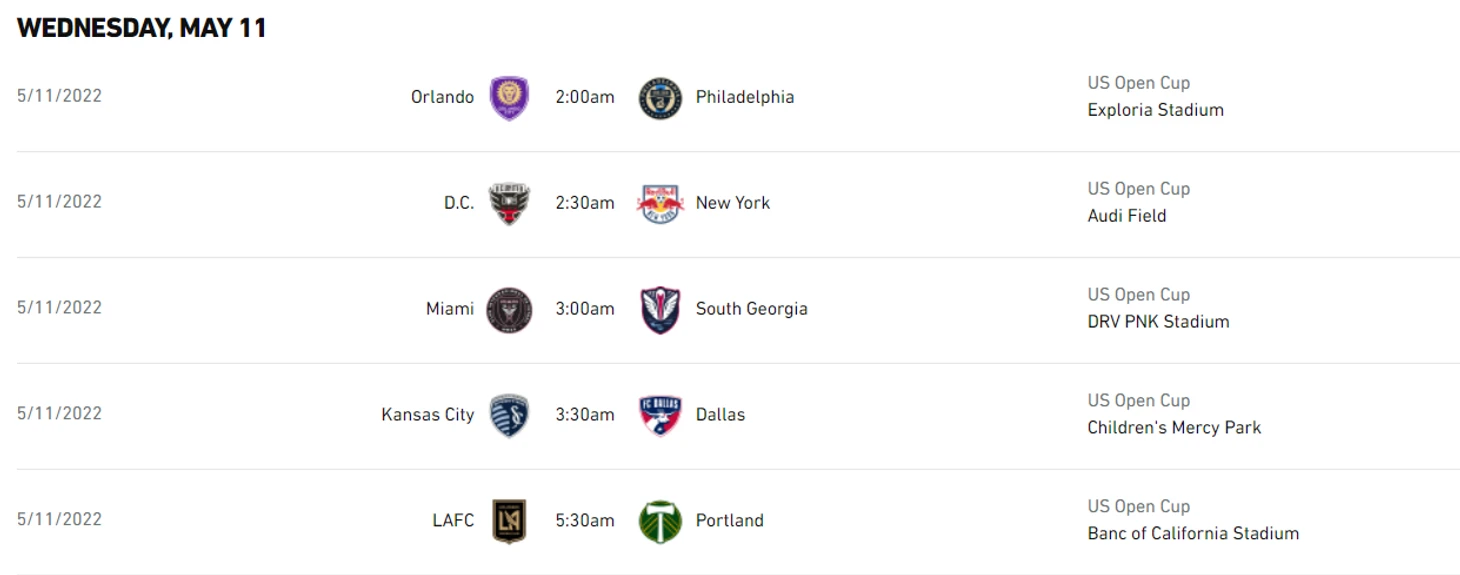This screenshot has width=1460, height=575.
Task: Open Banc of California Stadium venue
Action: click(1194, 534)
